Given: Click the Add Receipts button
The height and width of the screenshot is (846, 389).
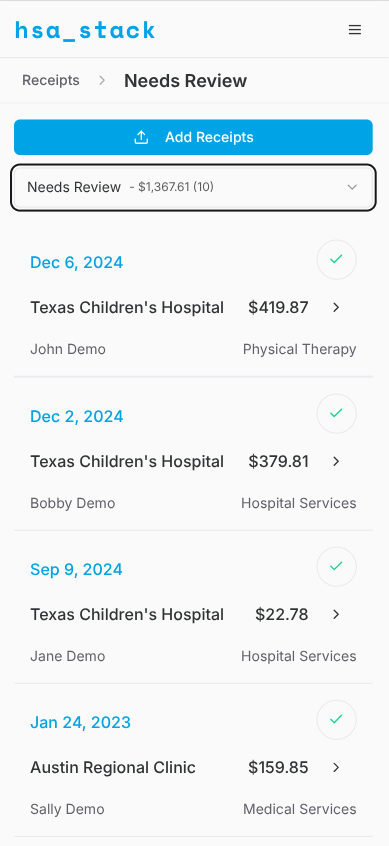Looking at the screenshot, I should coord(193,137).
